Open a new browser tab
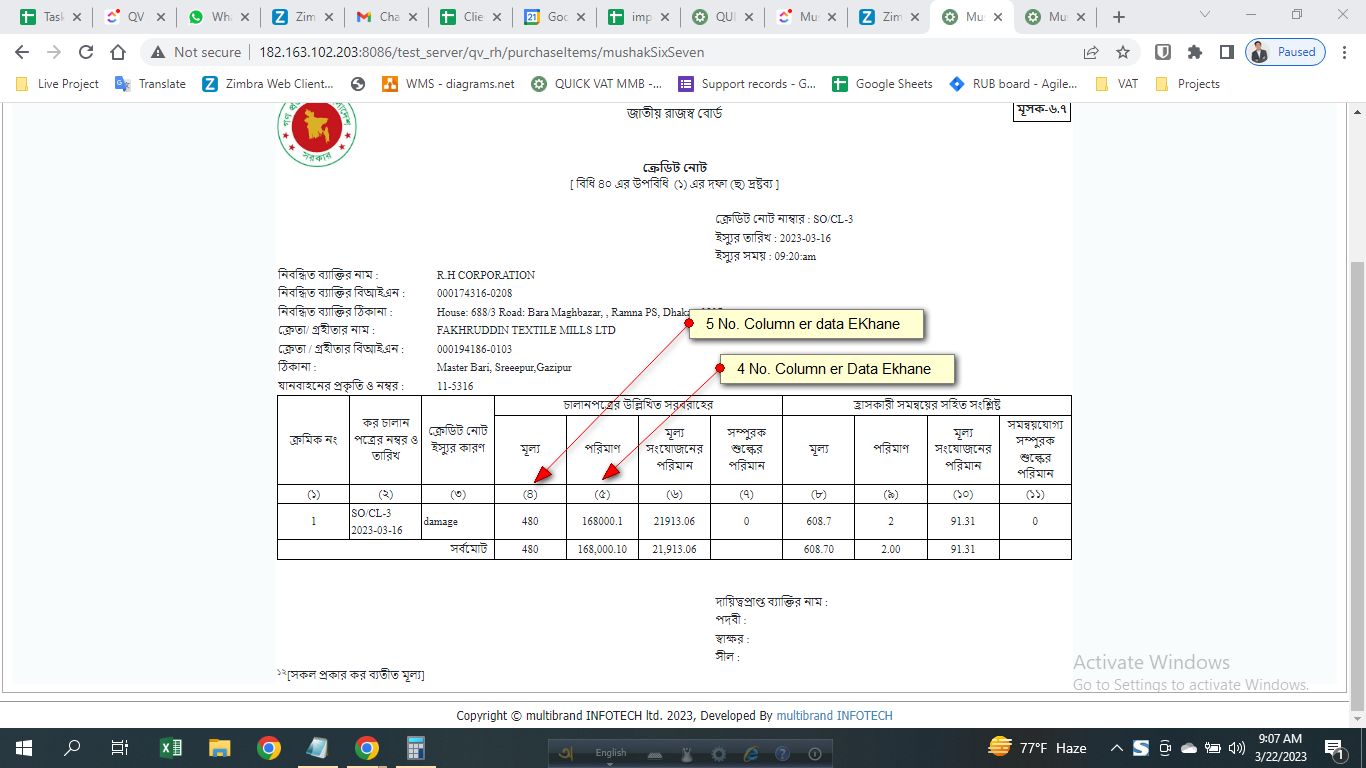This screenshot has width=1366, height=768. pyautogui.click(x=1119, y=17)
